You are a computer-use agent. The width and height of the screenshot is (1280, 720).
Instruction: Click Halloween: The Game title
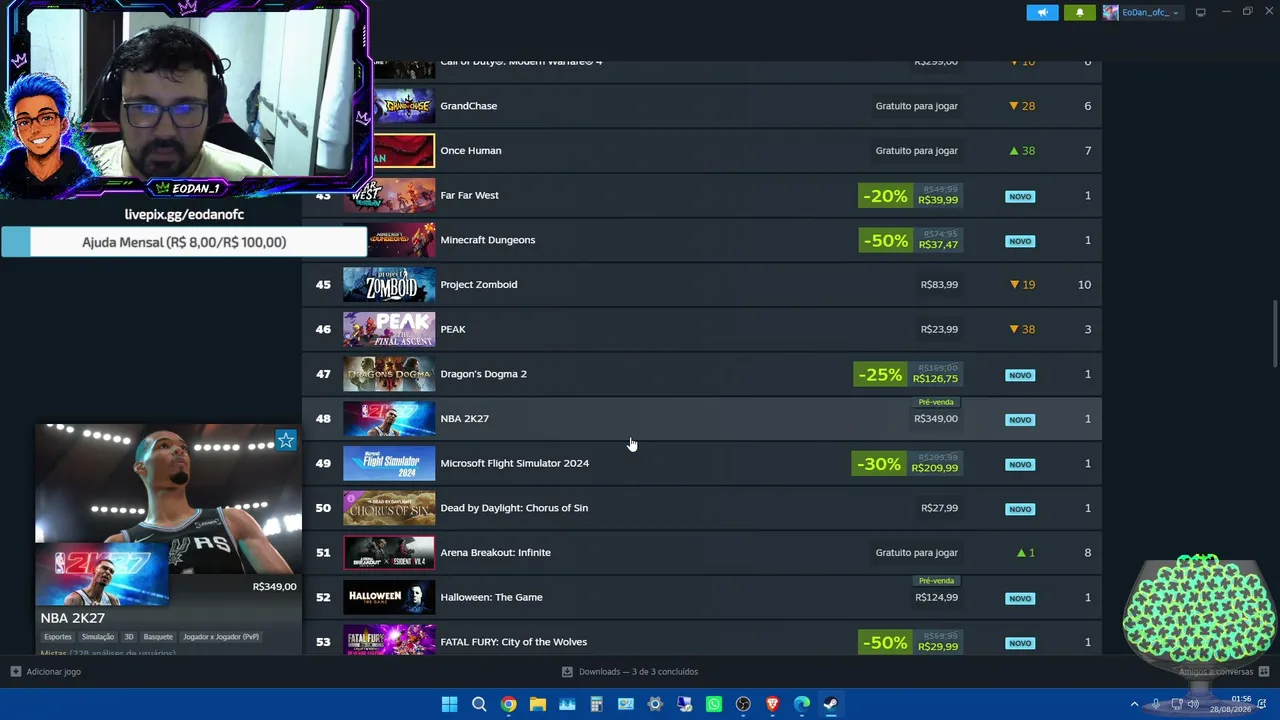tap(491, 597)
